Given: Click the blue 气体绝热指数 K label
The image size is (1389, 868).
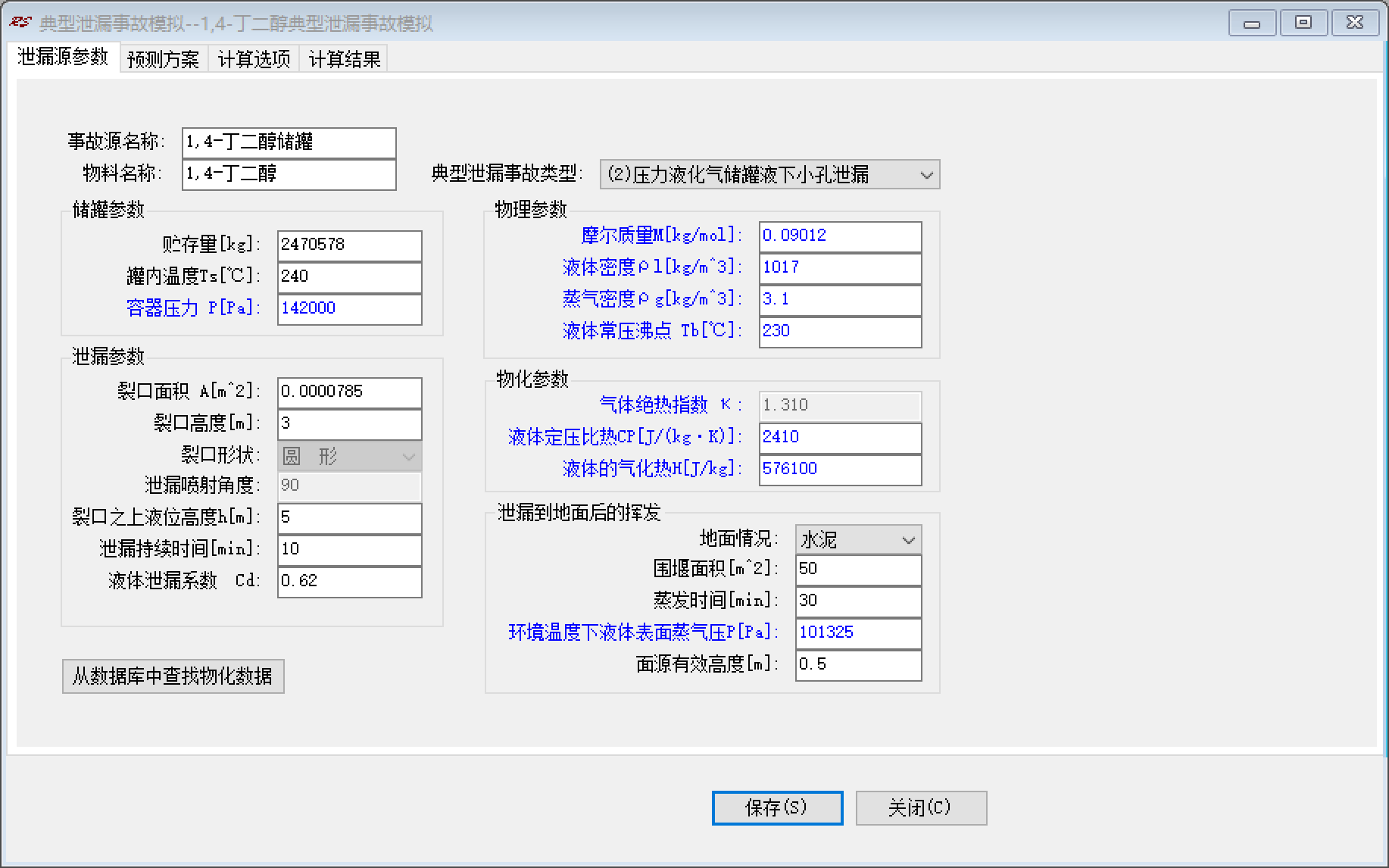Looking at the screenshot, I should [671, 404].
